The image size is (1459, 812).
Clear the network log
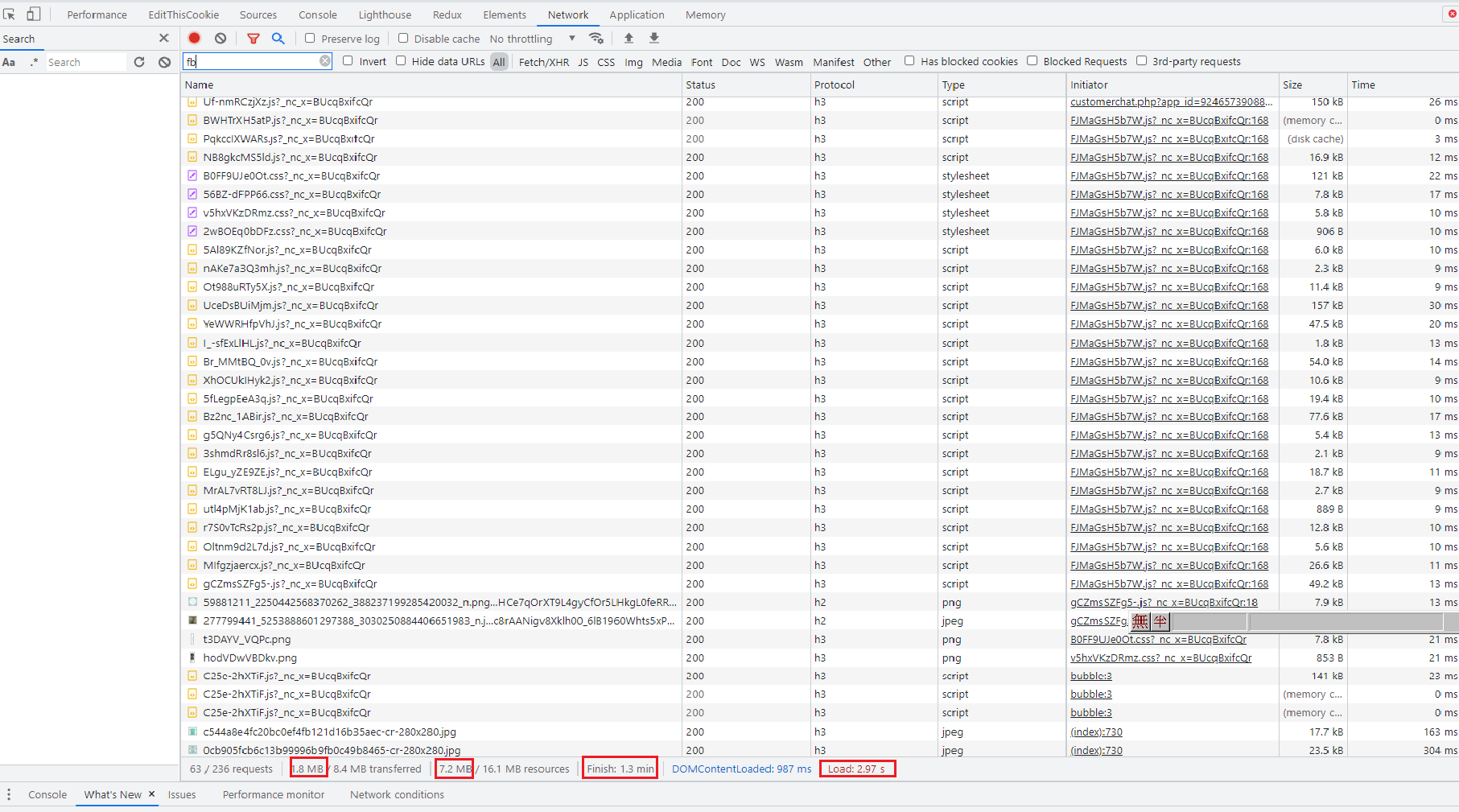pyautogui.click(x=220, y=38)
